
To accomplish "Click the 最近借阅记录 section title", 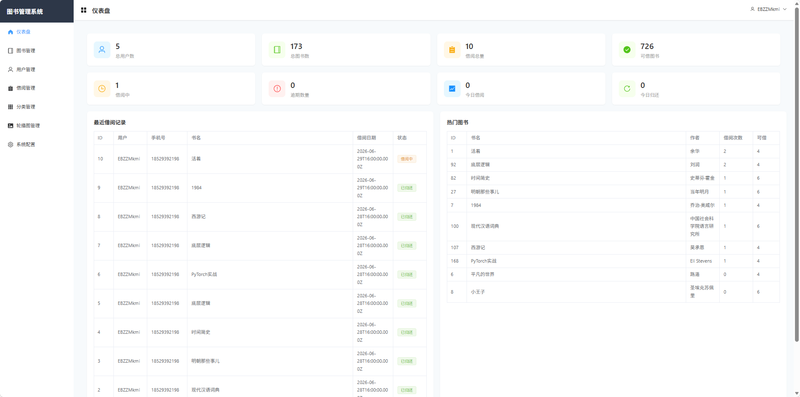I will (110, 122).
